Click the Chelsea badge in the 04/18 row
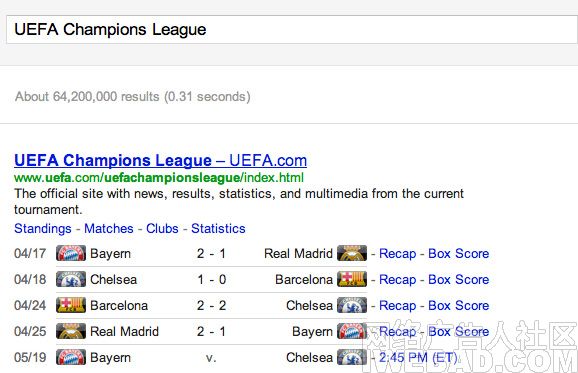The image size is (578, 373). [71, 279]
